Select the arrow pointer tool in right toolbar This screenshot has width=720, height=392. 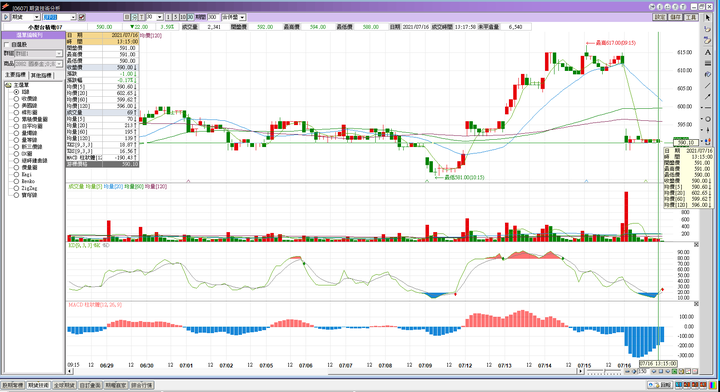(x=708, y=17)
